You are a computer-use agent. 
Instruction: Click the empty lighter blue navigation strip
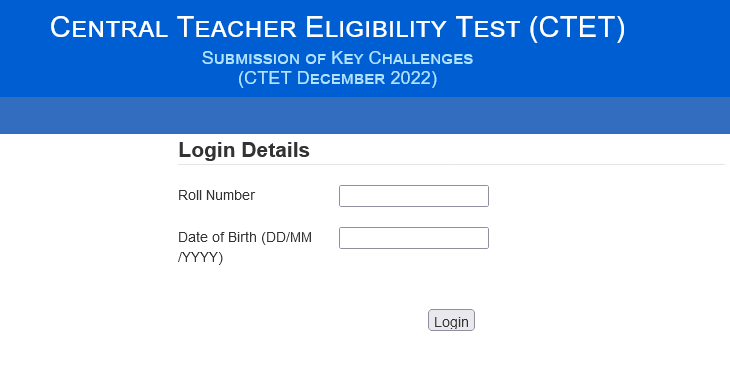(365, 115)
